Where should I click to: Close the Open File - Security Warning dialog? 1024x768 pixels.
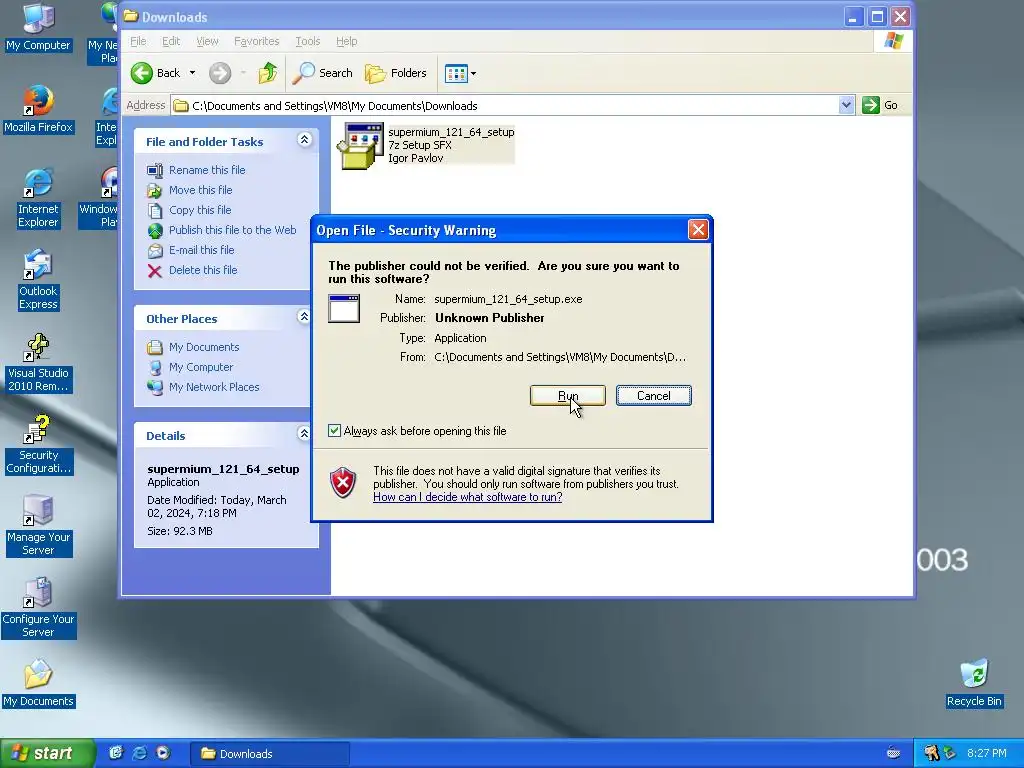(698, 230)
